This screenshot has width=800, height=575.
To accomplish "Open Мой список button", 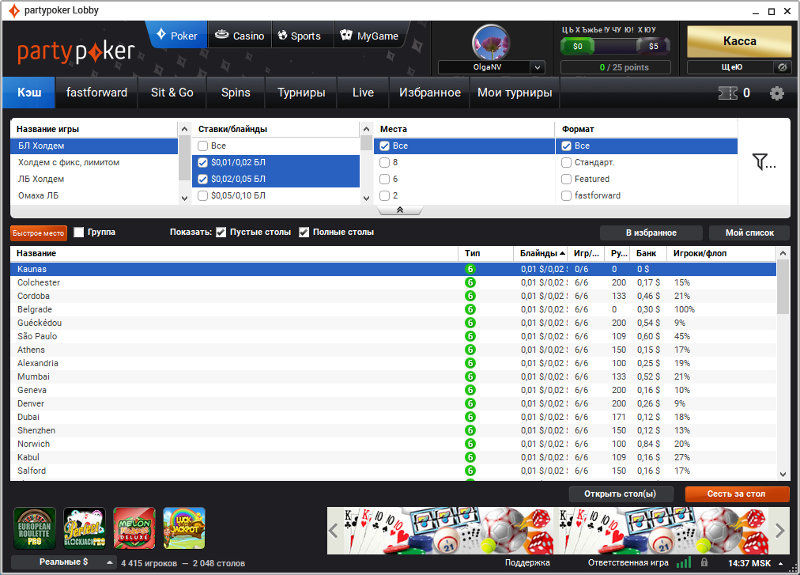I will point(749,233).
